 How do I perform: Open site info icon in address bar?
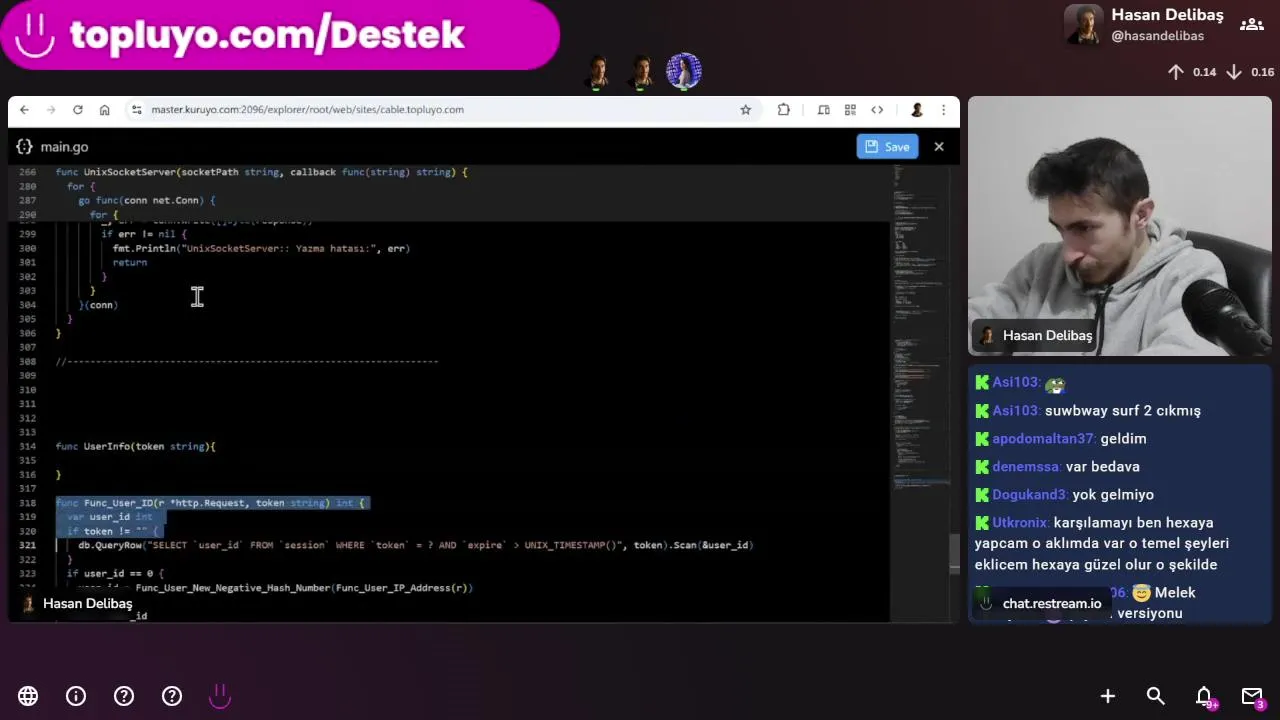[x=136, y=110]
